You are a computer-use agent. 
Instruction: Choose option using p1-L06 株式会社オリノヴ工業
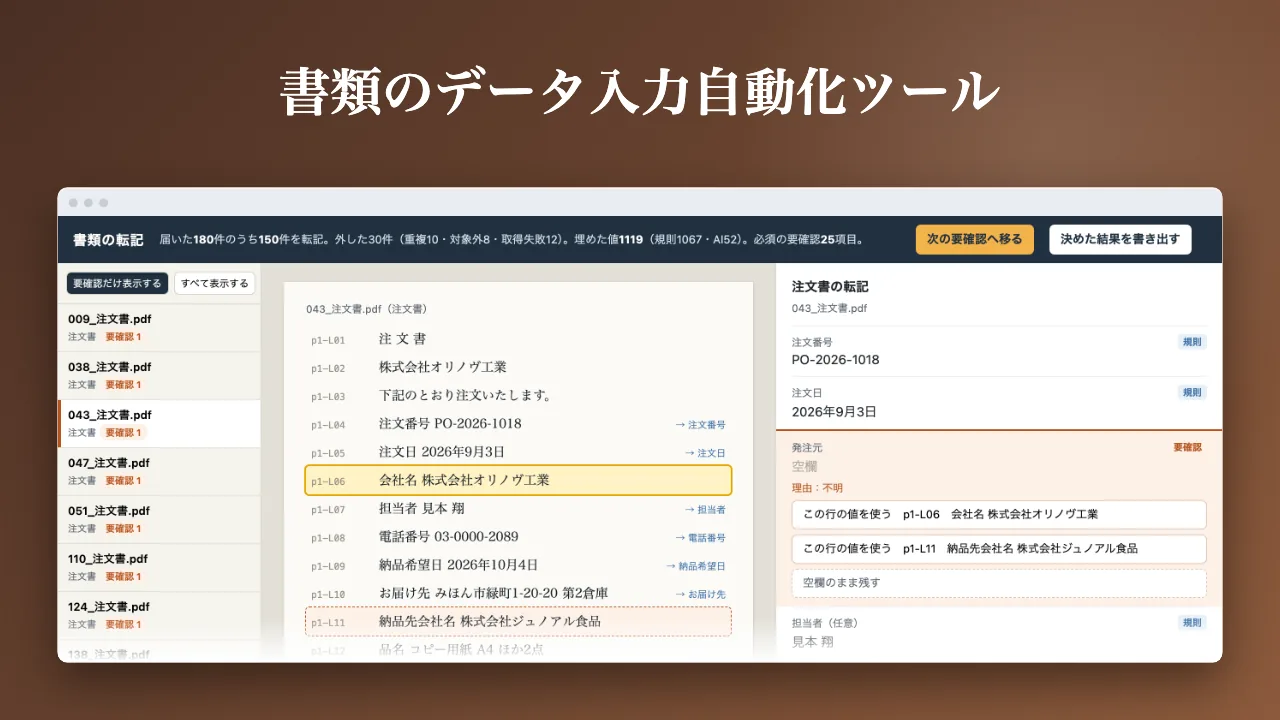coord(999,515)
